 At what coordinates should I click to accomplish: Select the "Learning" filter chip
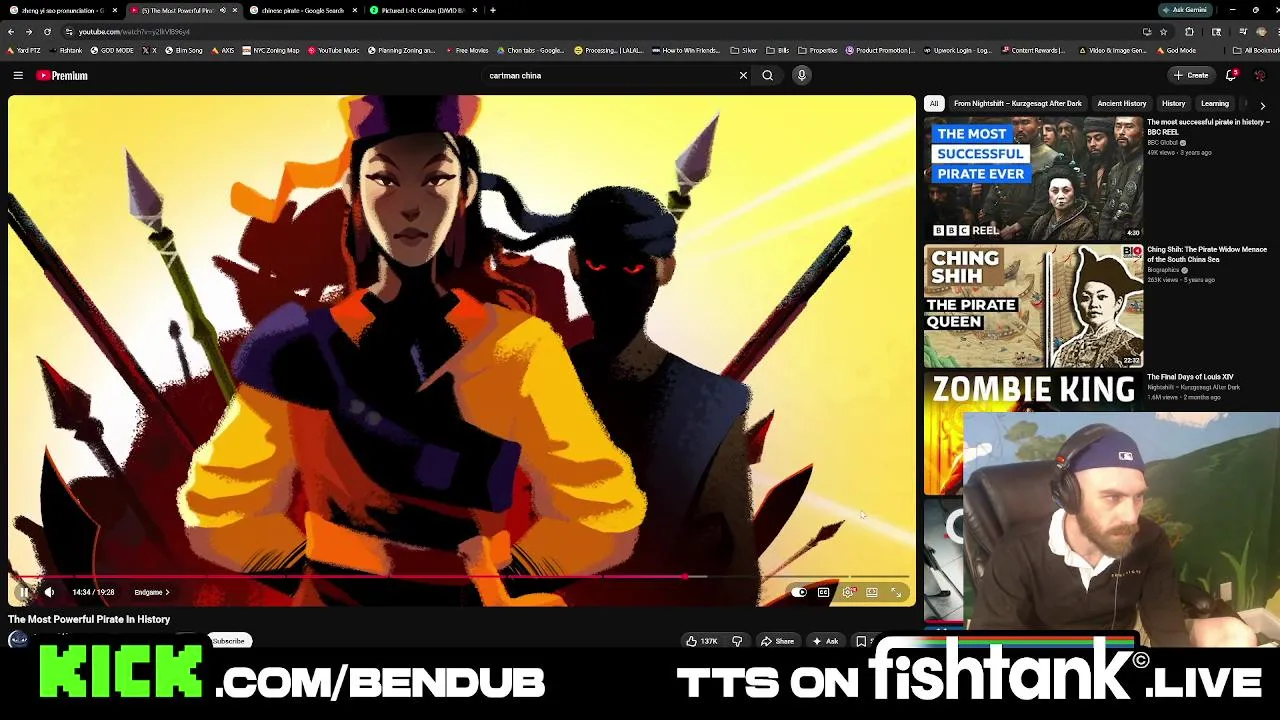point(1214,103)
